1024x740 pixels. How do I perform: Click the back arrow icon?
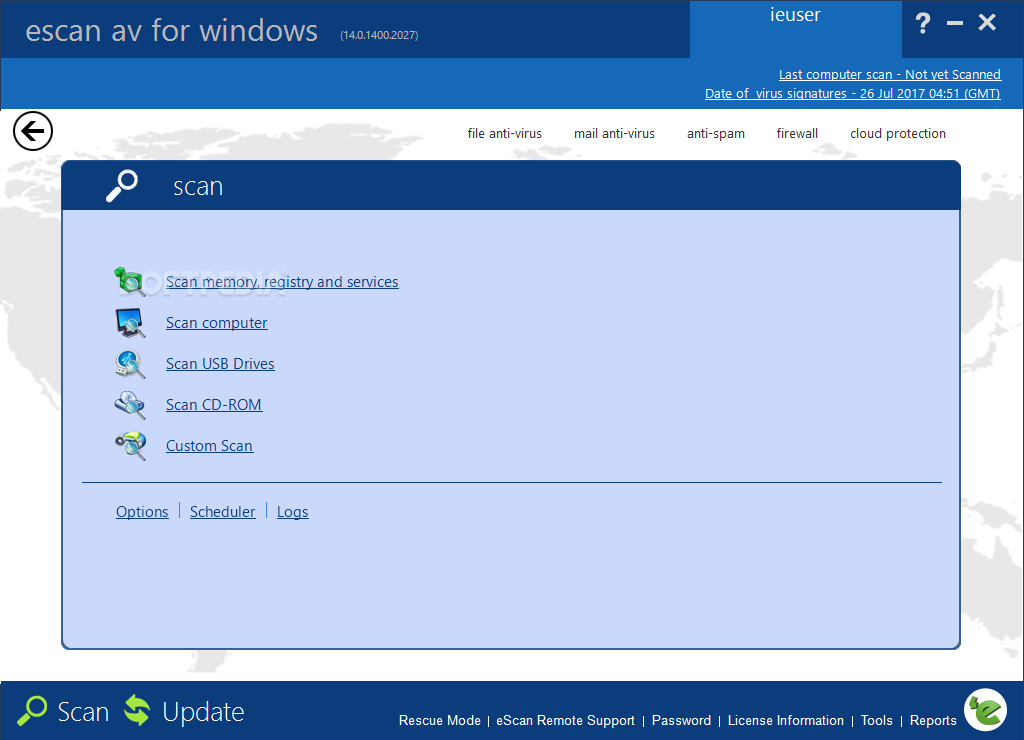click(33, 131)
